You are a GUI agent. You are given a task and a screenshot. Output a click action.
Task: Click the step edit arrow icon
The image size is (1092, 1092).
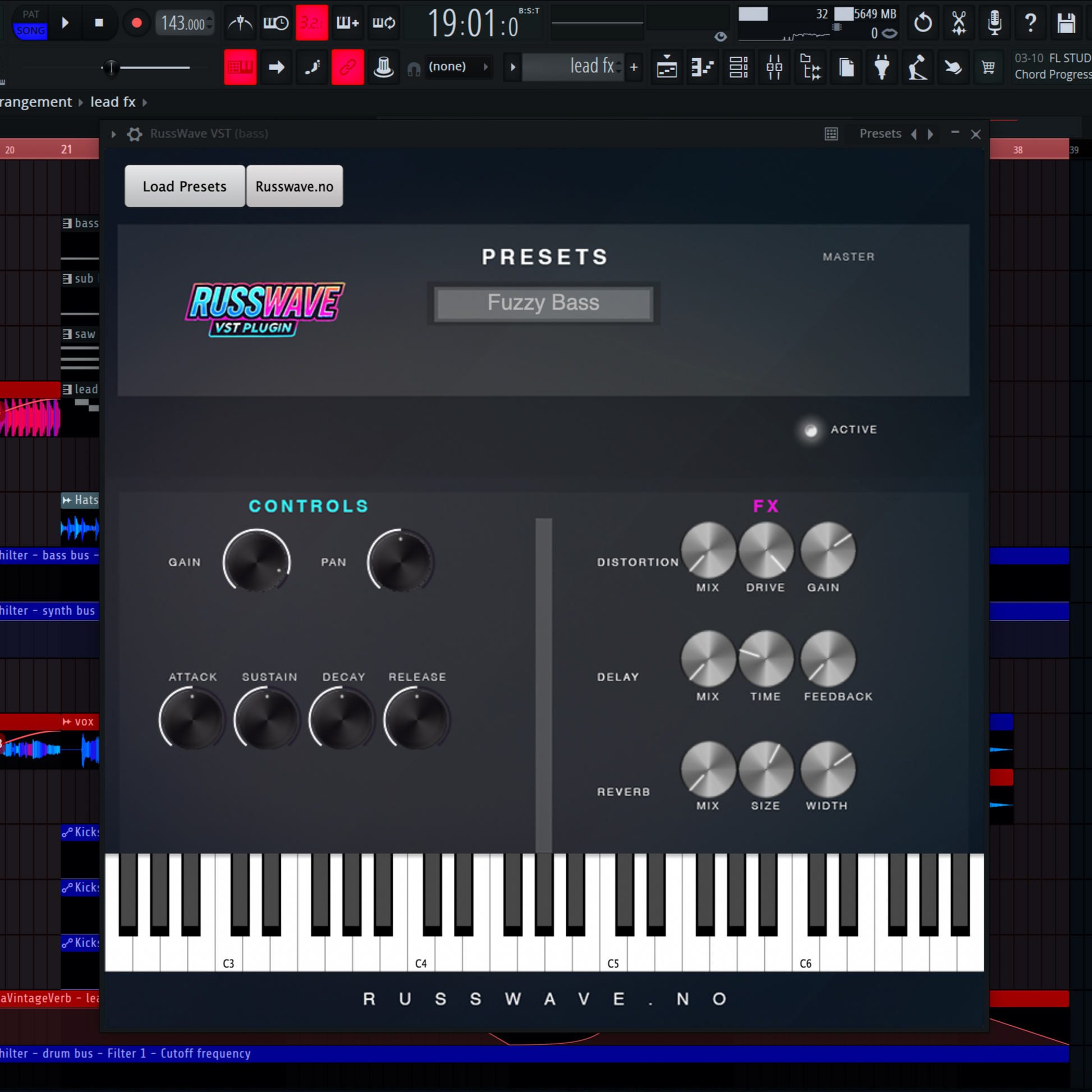(276, 67)
